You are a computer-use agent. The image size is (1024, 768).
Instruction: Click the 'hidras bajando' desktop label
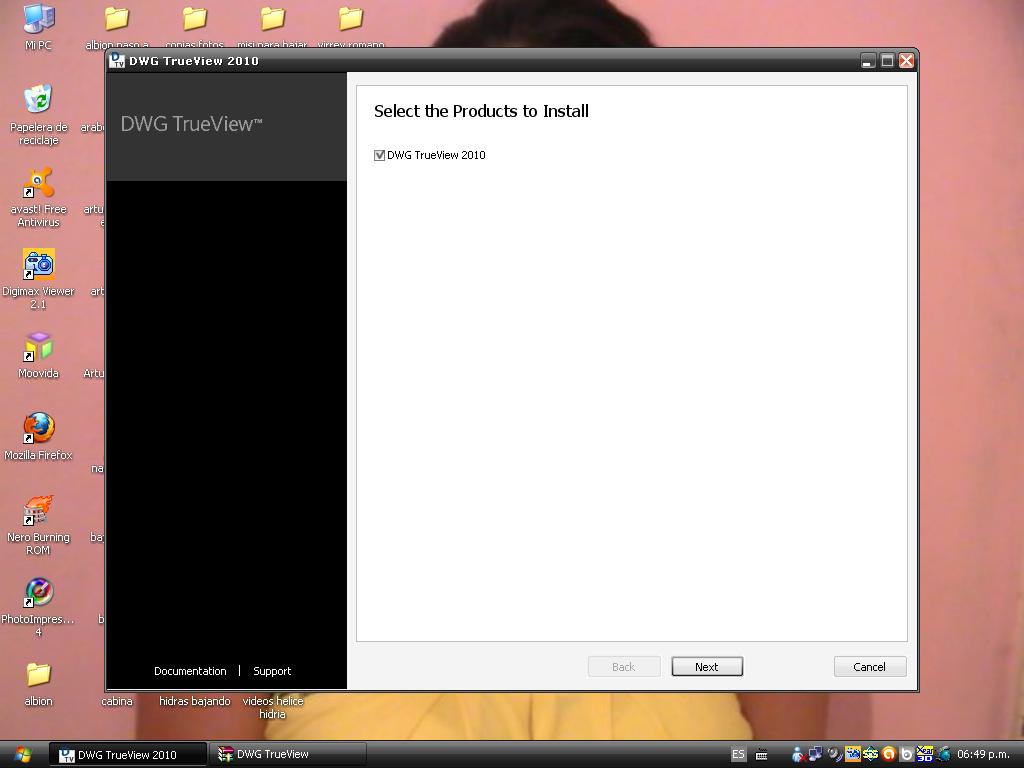click(x=195, y=701)
